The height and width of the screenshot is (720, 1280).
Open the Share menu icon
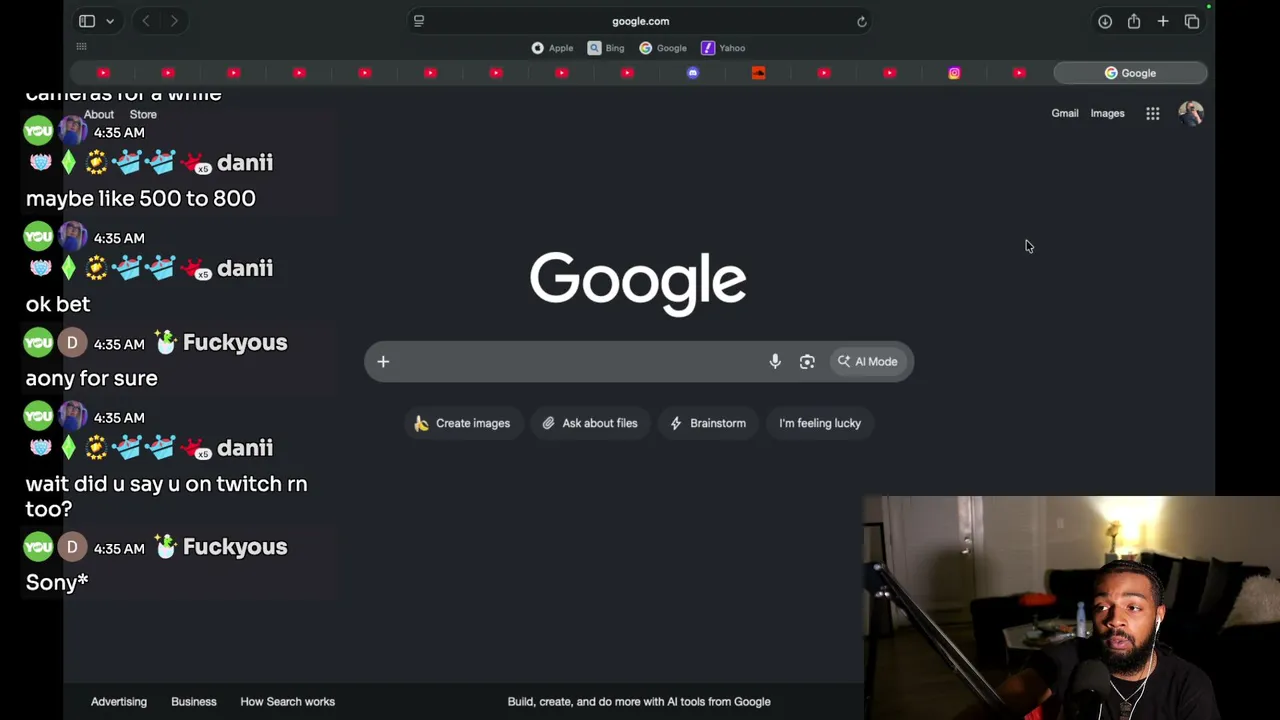[1134, 21]
